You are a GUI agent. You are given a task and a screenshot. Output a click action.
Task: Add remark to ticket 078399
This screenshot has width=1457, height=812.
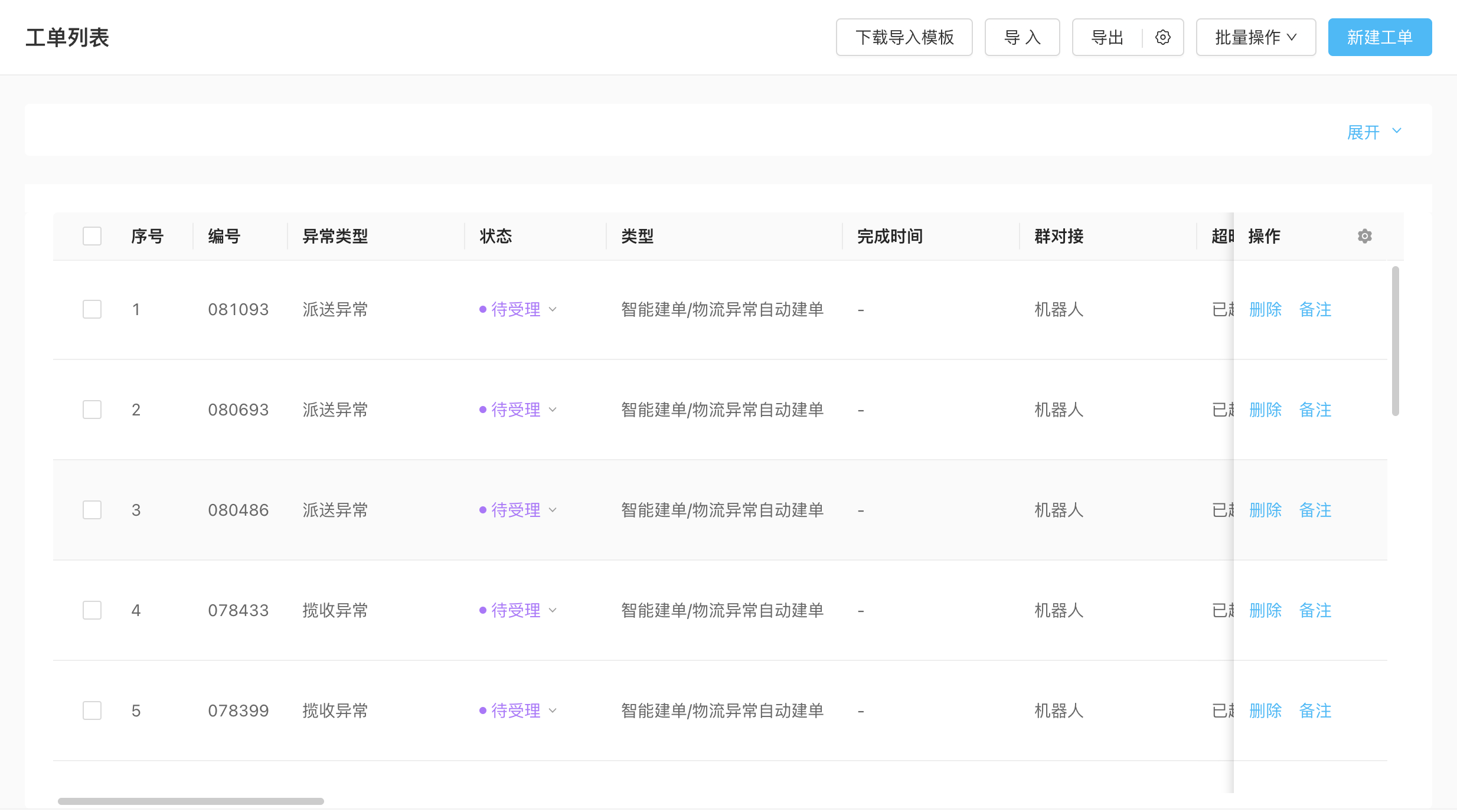[1315, 711]
